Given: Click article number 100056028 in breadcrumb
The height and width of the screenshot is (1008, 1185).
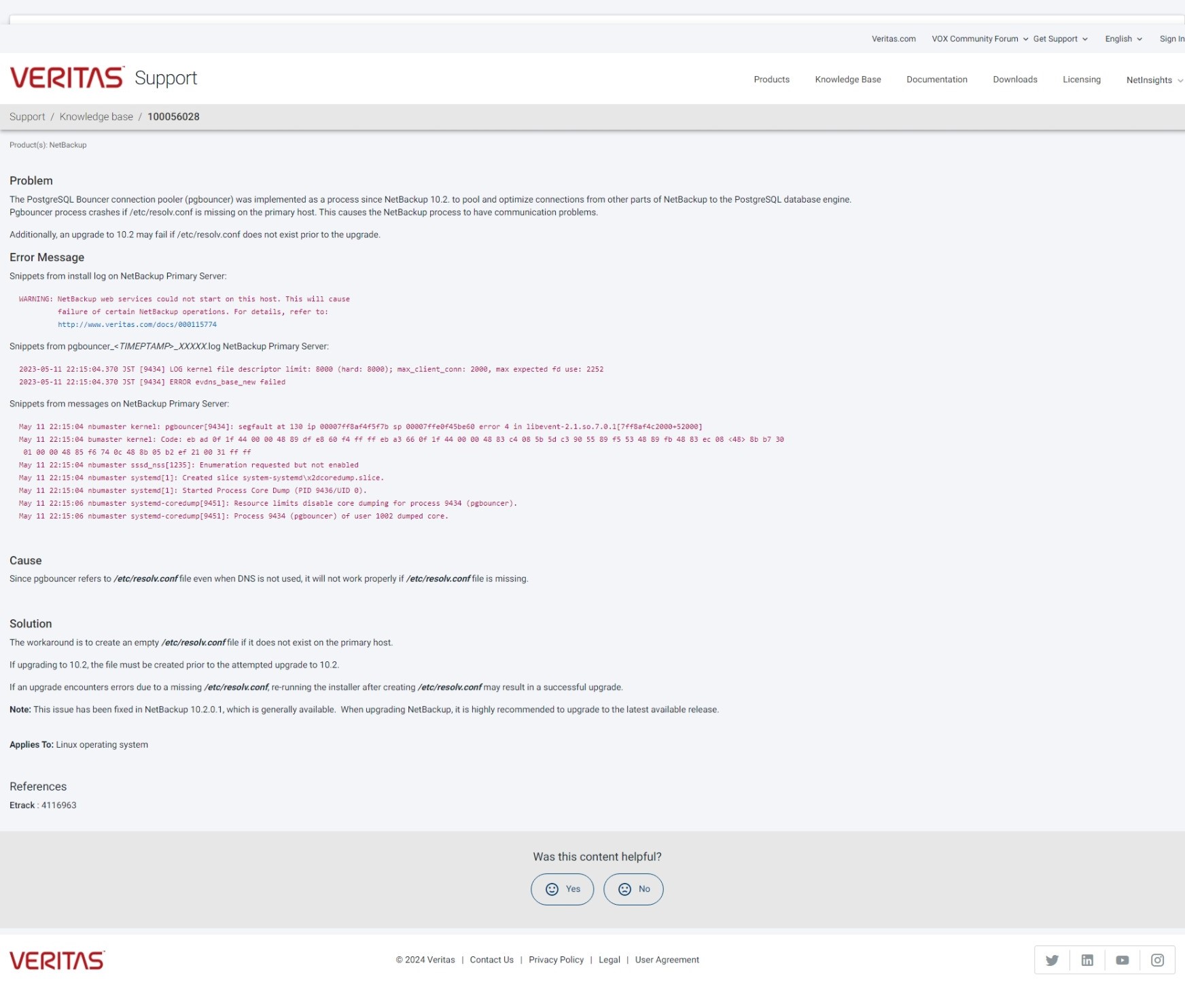Looking at the screenshot, I should [x=173, y=117].
